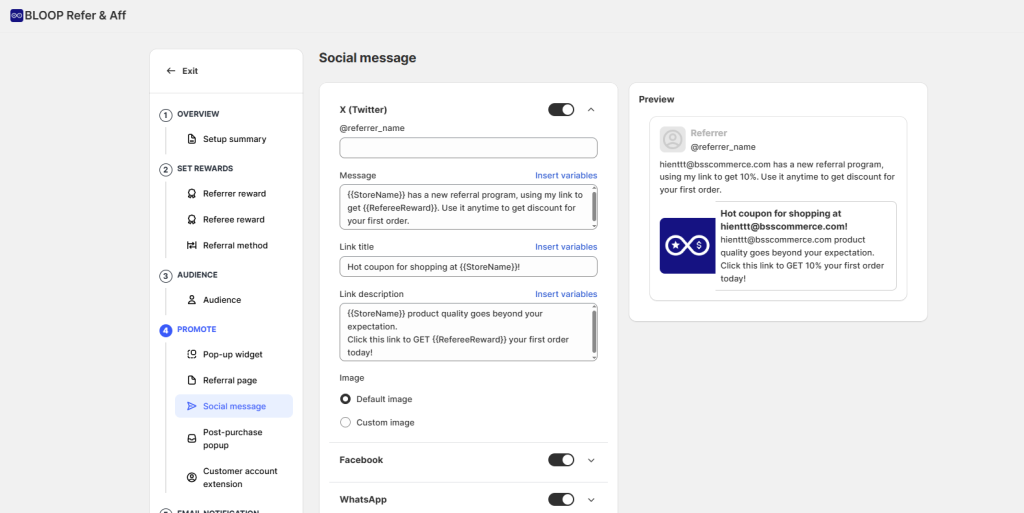Disable the Facebook message toggle

[561, 460]
